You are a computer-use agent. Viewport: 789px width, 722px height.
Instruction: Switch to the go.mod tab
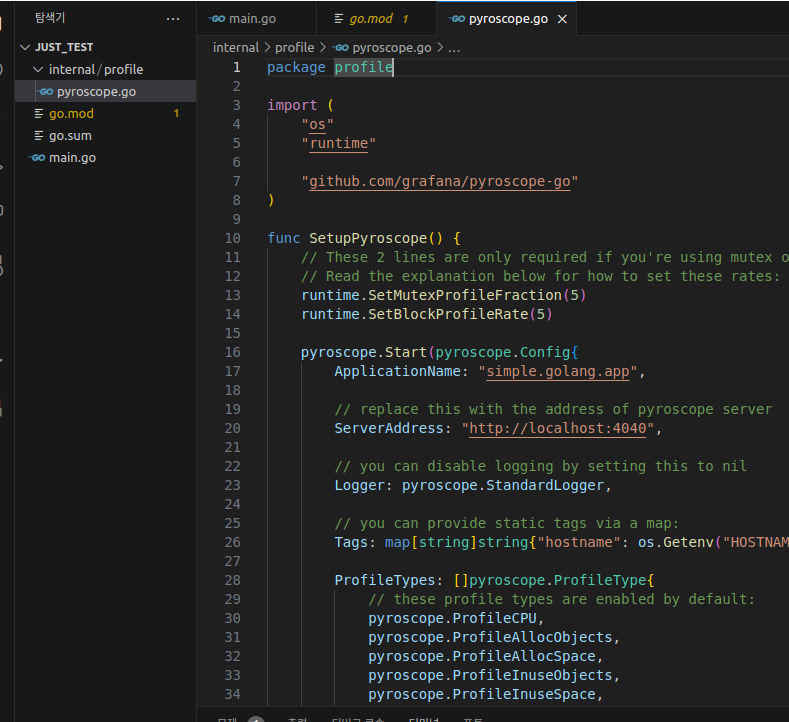coord(372,19)
